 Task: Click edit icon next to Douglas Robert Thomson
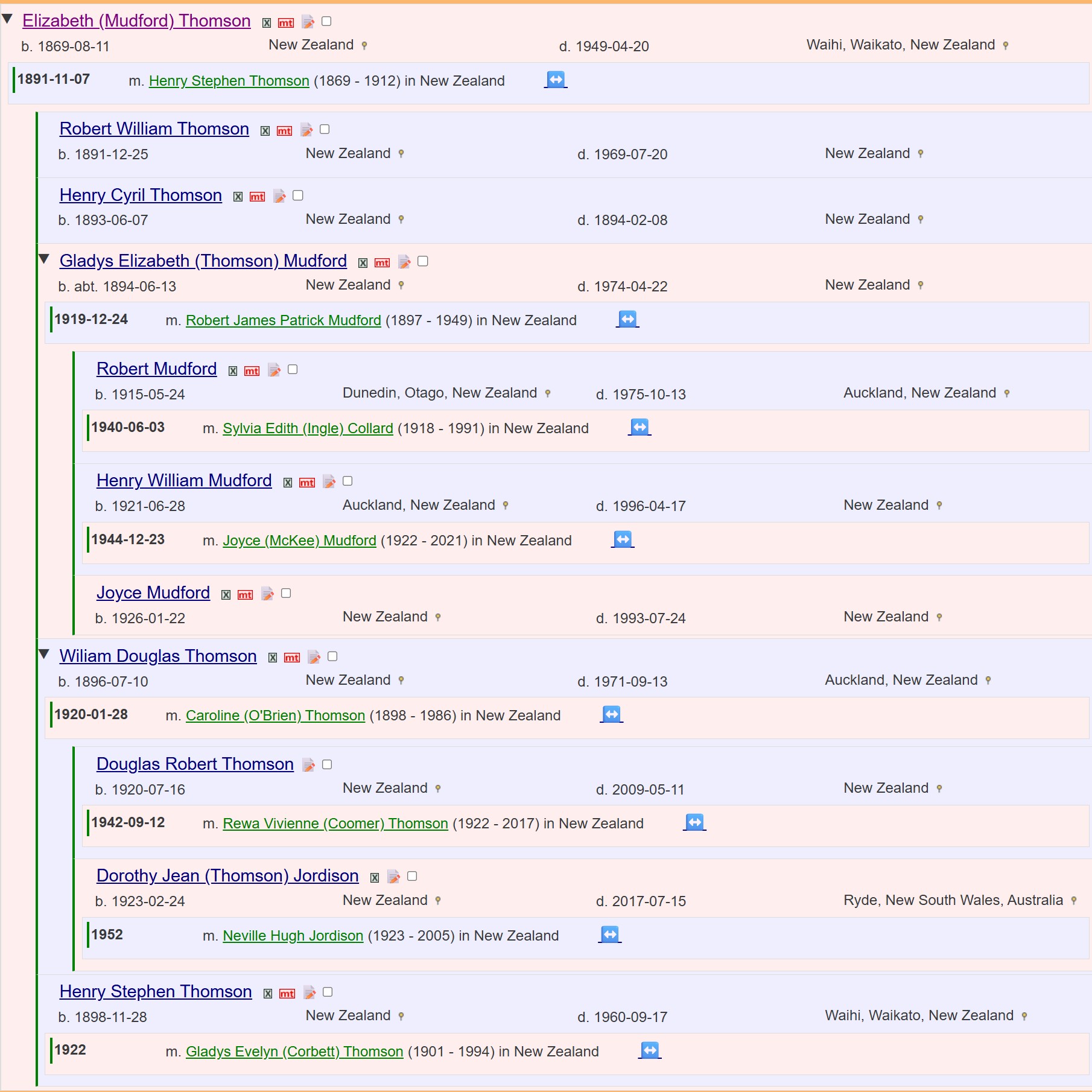click(308, 765)
